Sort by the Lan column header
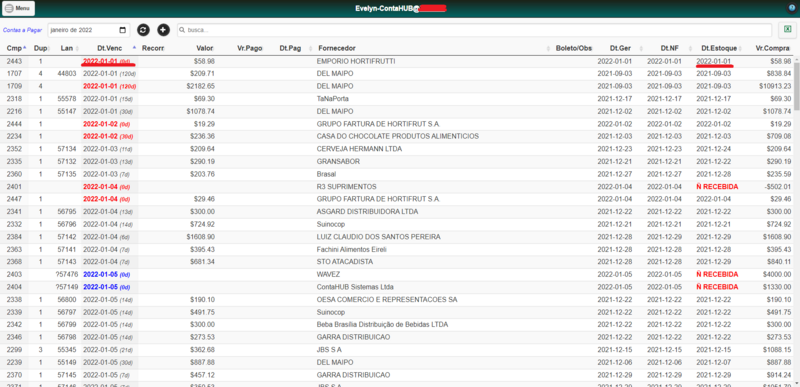The image size is (800, 387). tap(66, 48)
